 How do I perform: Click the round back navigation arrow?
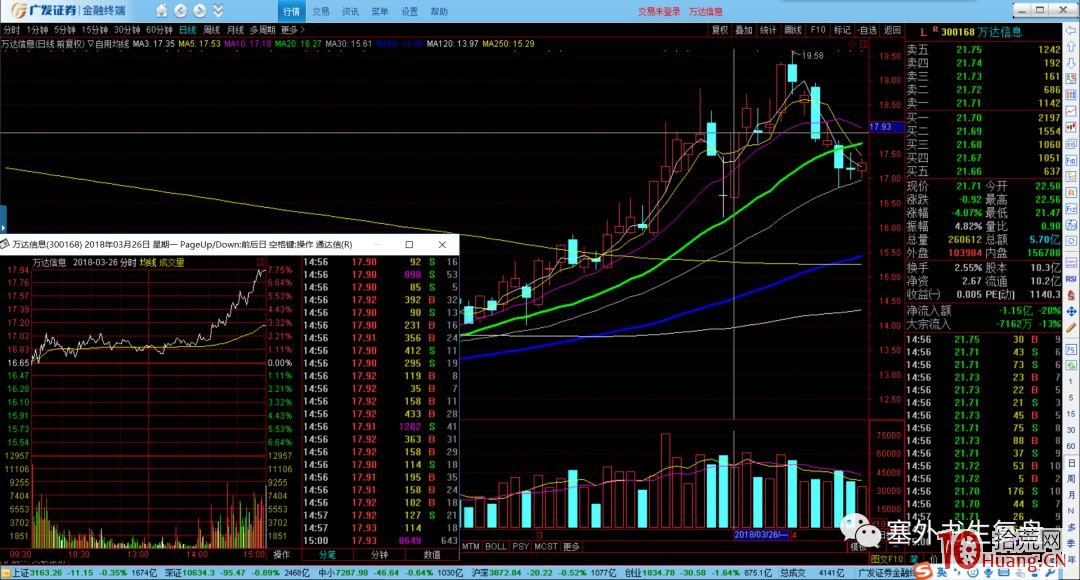(180, 10)
